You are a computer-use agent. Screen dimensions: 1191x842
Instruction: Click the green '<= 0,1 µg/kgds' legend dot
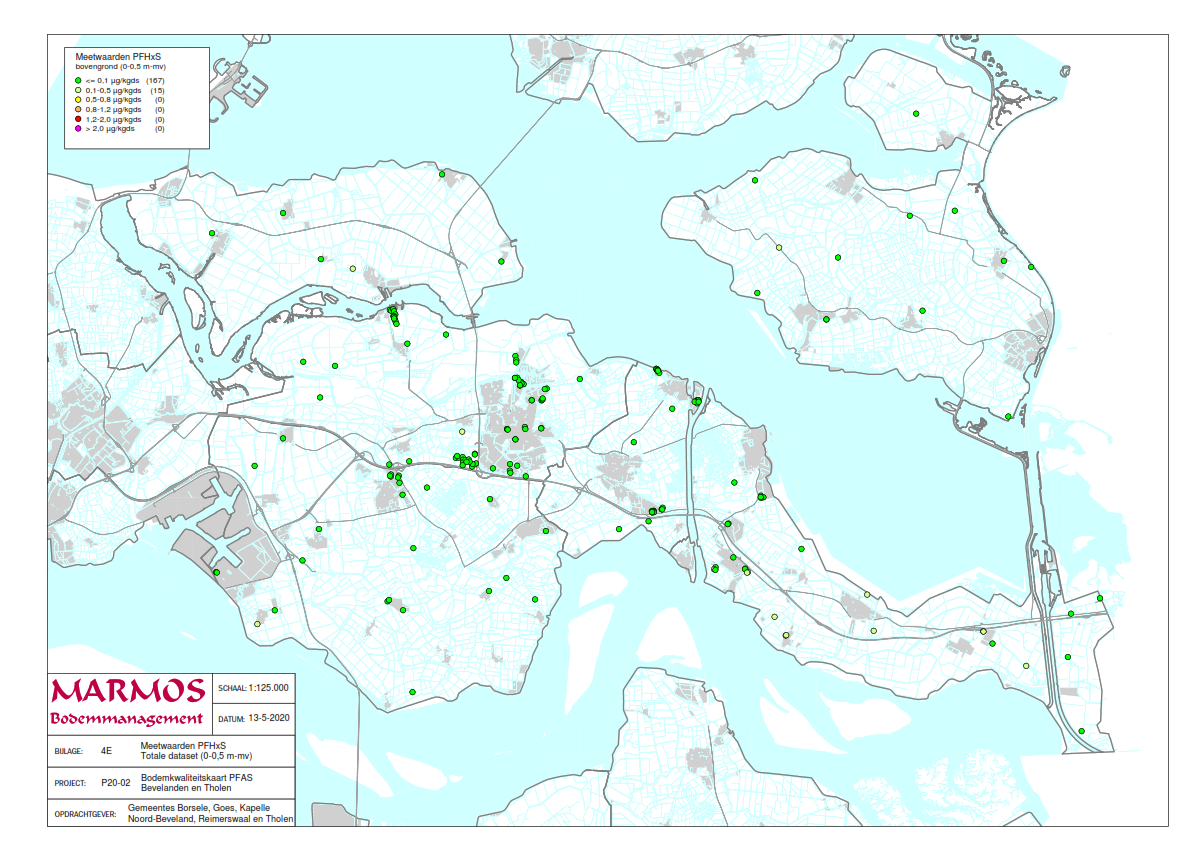pos(77,79)
